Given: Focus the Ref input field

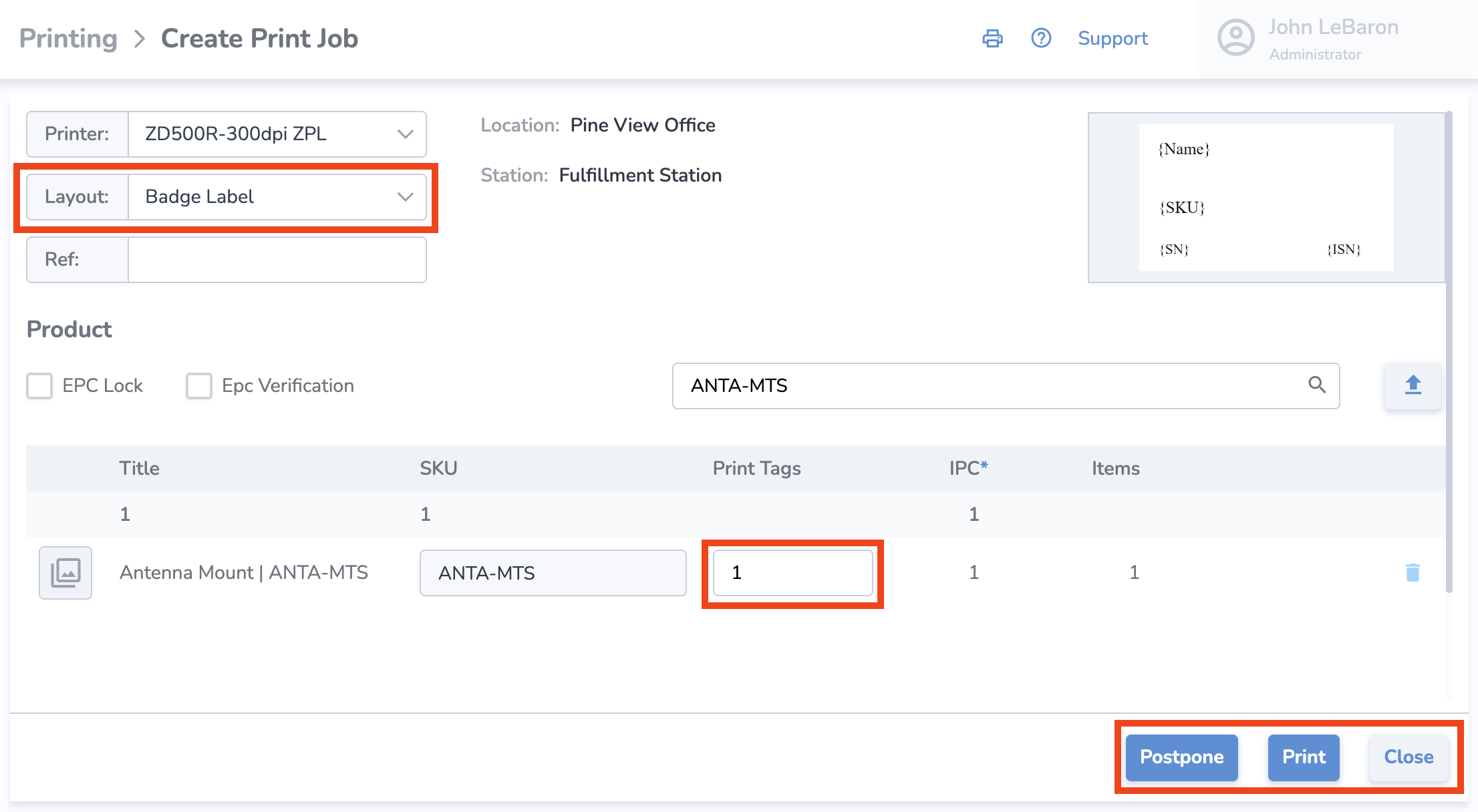Looking at the screenshot, I should (277, 260).
